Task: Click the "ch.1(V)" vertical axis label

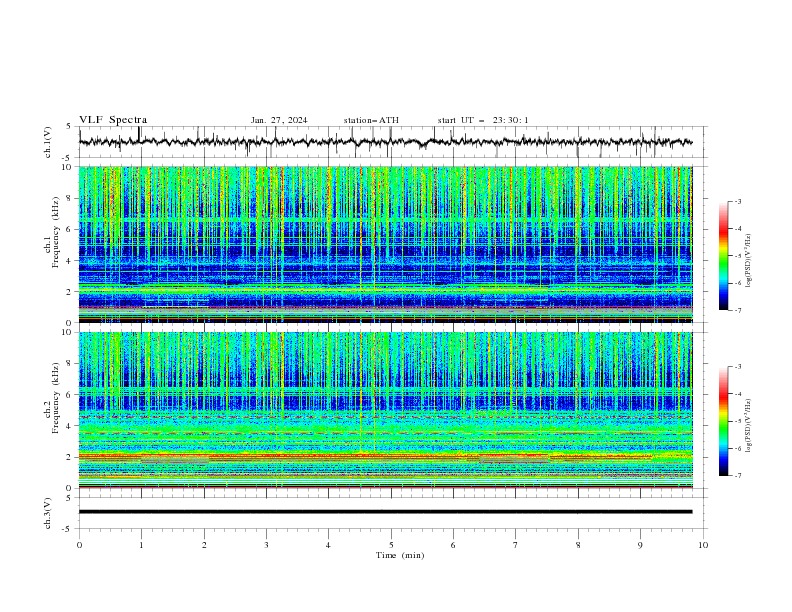Action: (48, 142)
